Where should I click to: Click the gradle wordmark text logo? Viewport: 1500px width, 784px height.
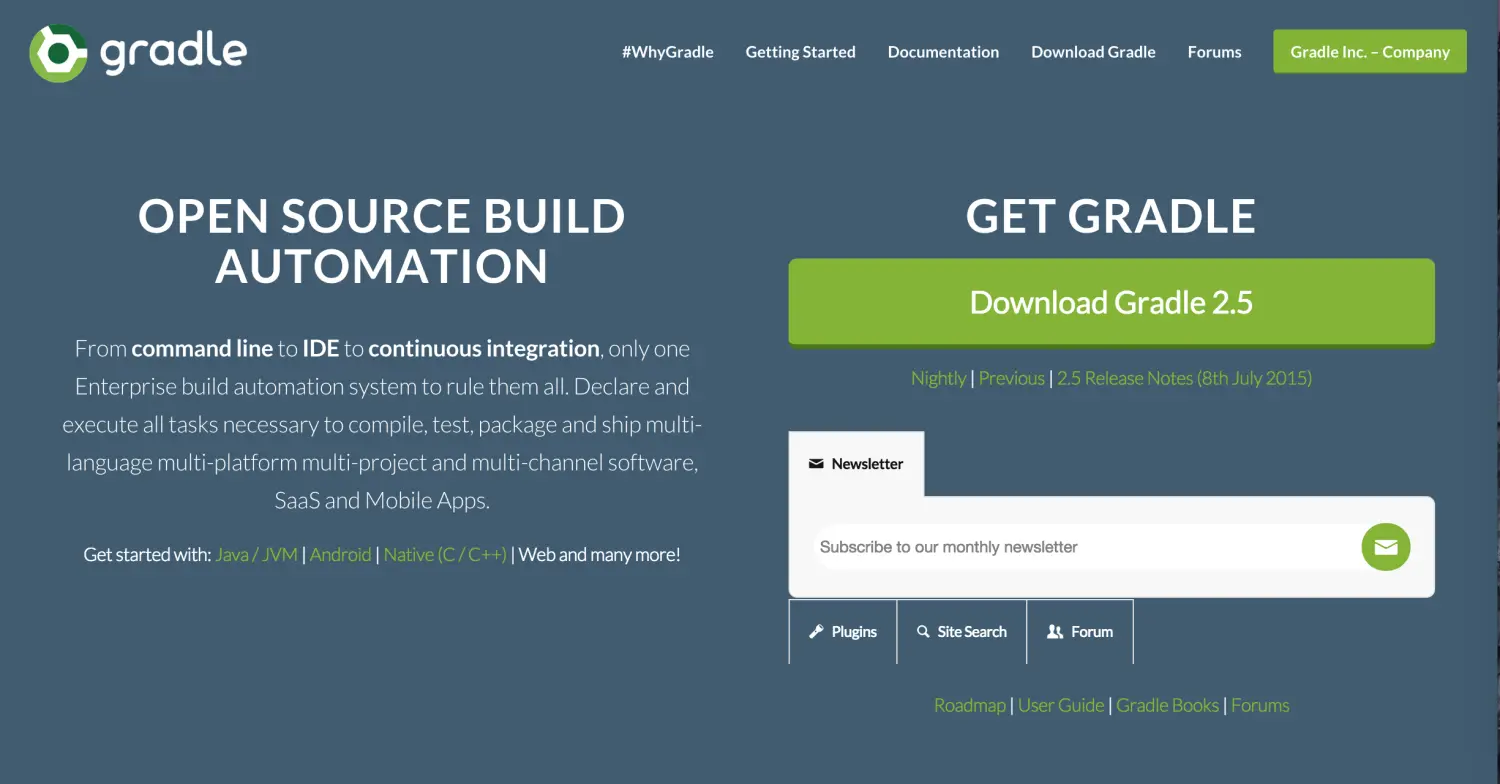click(174, 54)
